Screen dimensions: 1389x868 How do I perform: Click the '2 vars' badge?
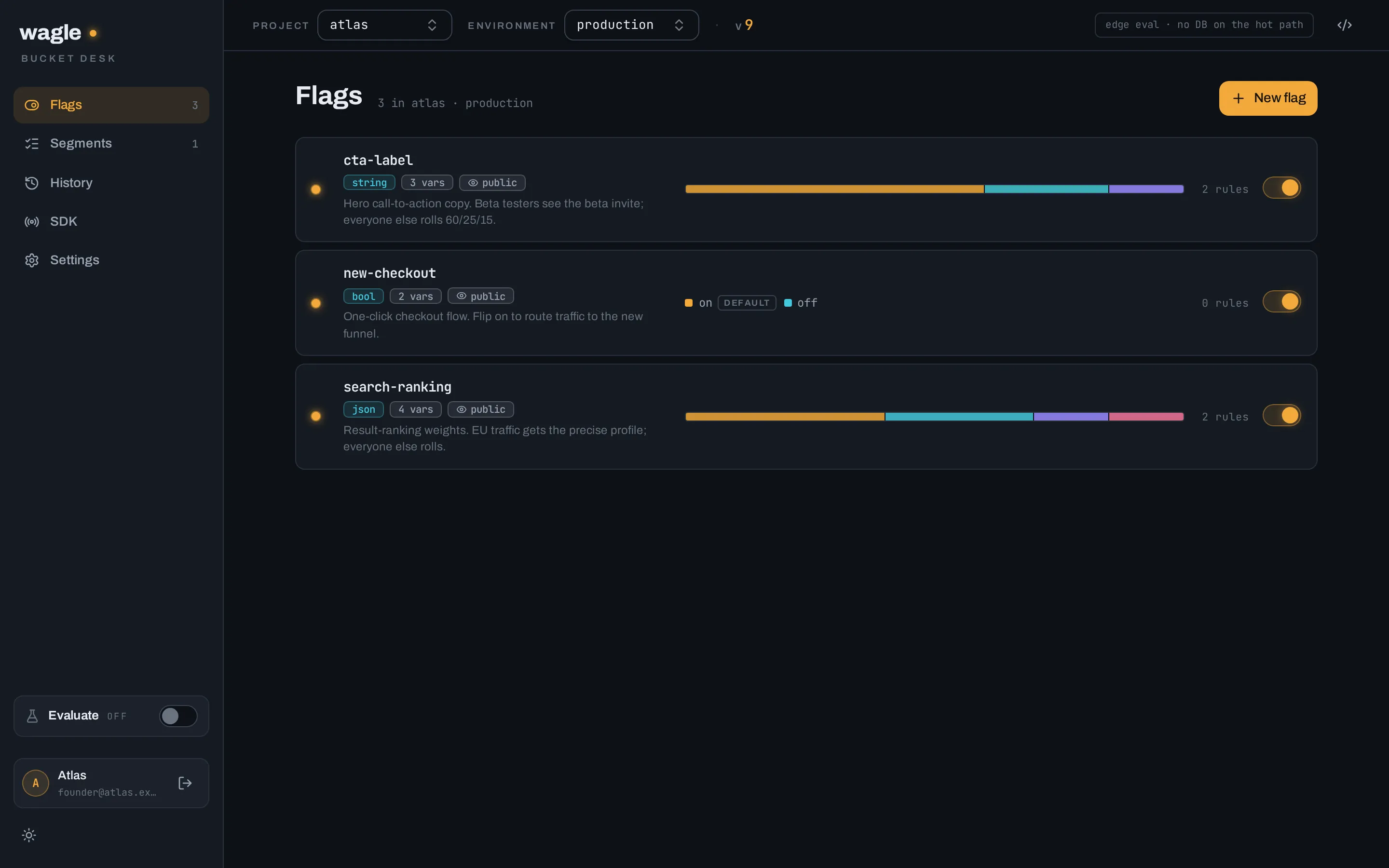pos(416,296)
